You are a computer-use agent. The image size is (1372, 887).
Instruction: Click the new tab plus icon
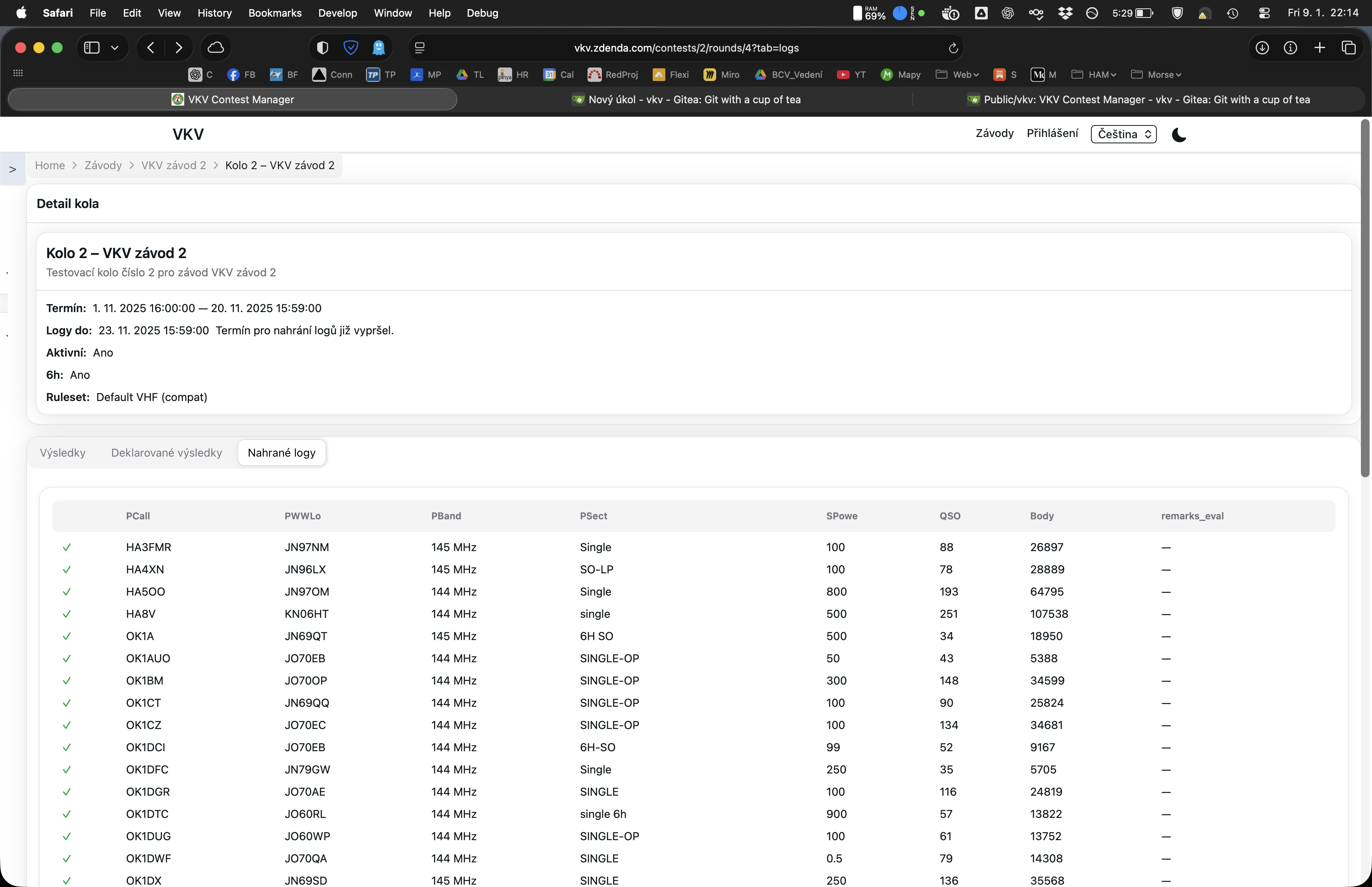click(x=1320, y=48)
